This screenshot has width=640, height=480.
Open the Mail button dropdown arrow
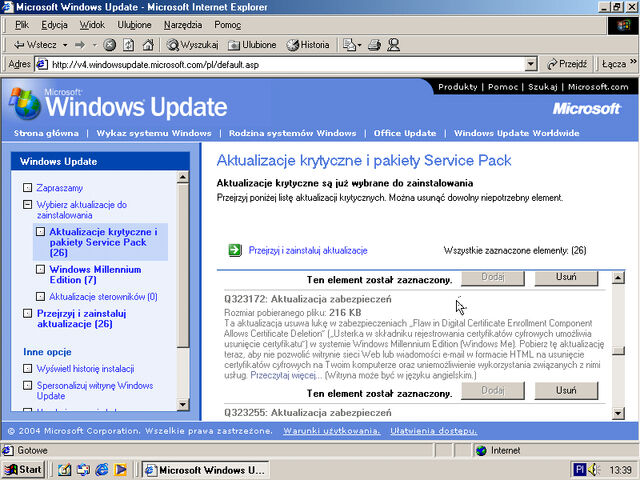359,45
